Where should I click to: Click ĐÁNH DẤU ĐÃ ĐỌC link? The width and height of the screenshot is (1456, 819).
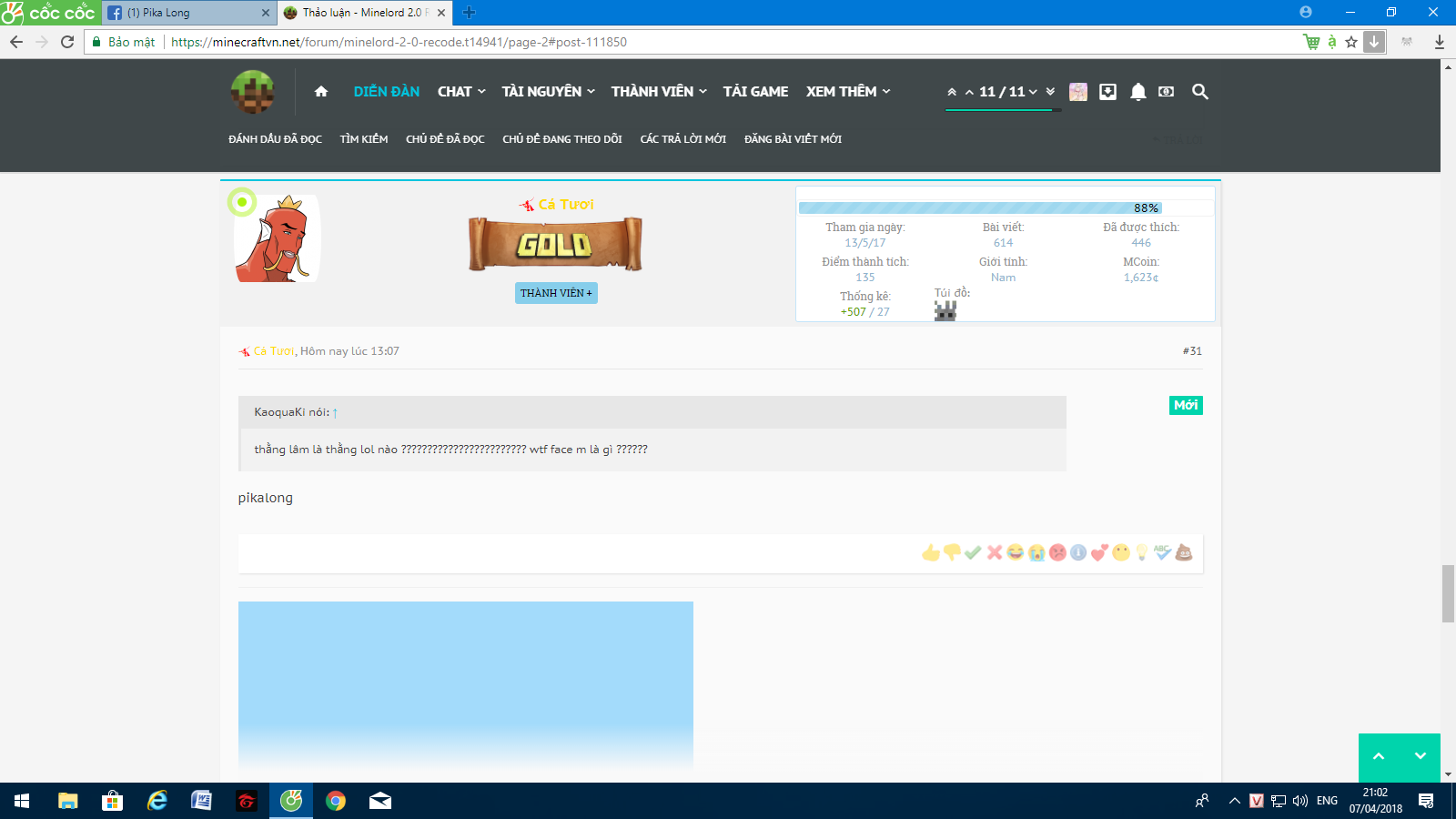(275, 139)
